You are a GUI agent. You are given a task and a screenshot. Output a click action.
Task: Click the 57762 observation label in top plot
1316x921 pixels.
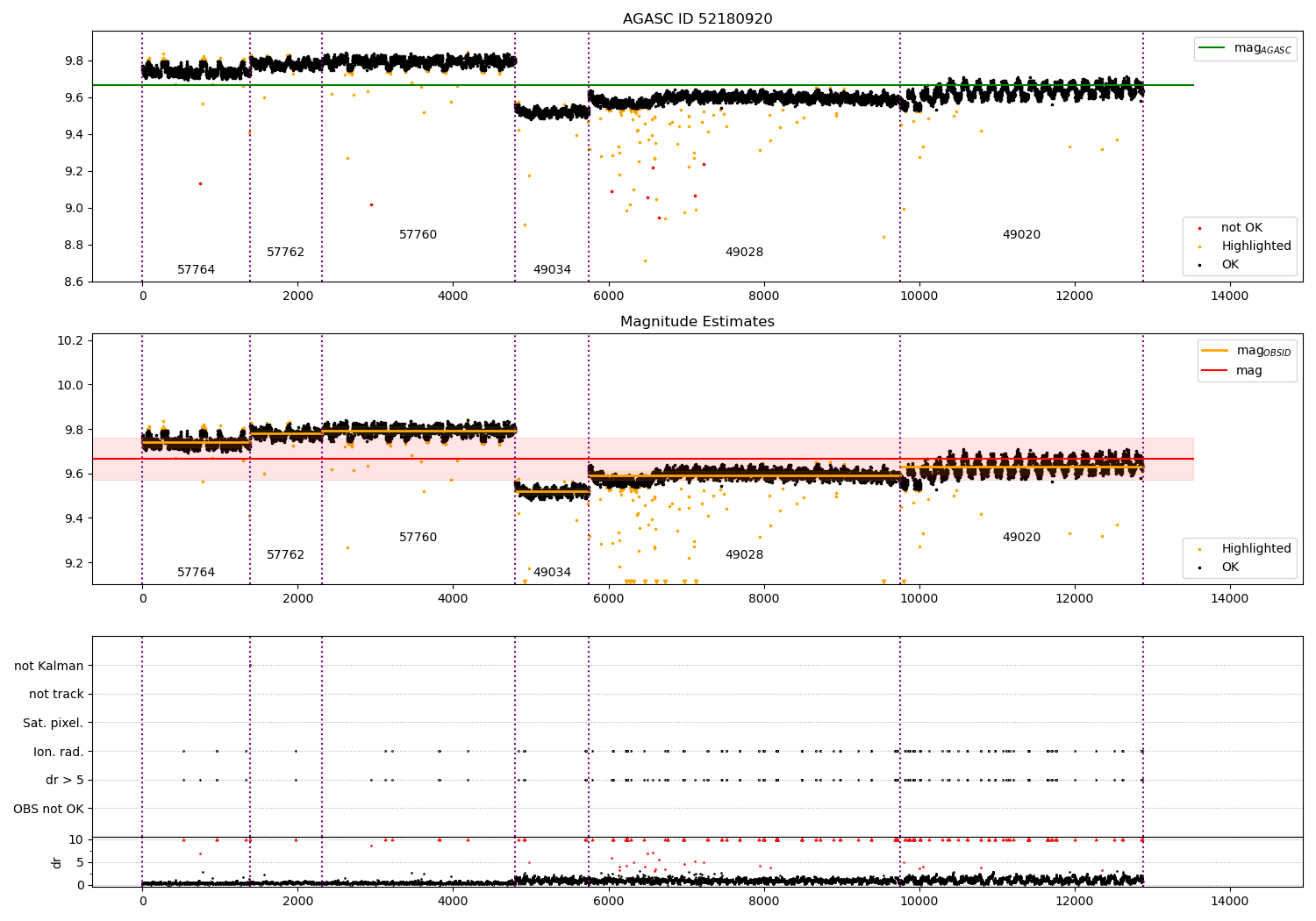point(285,253)
